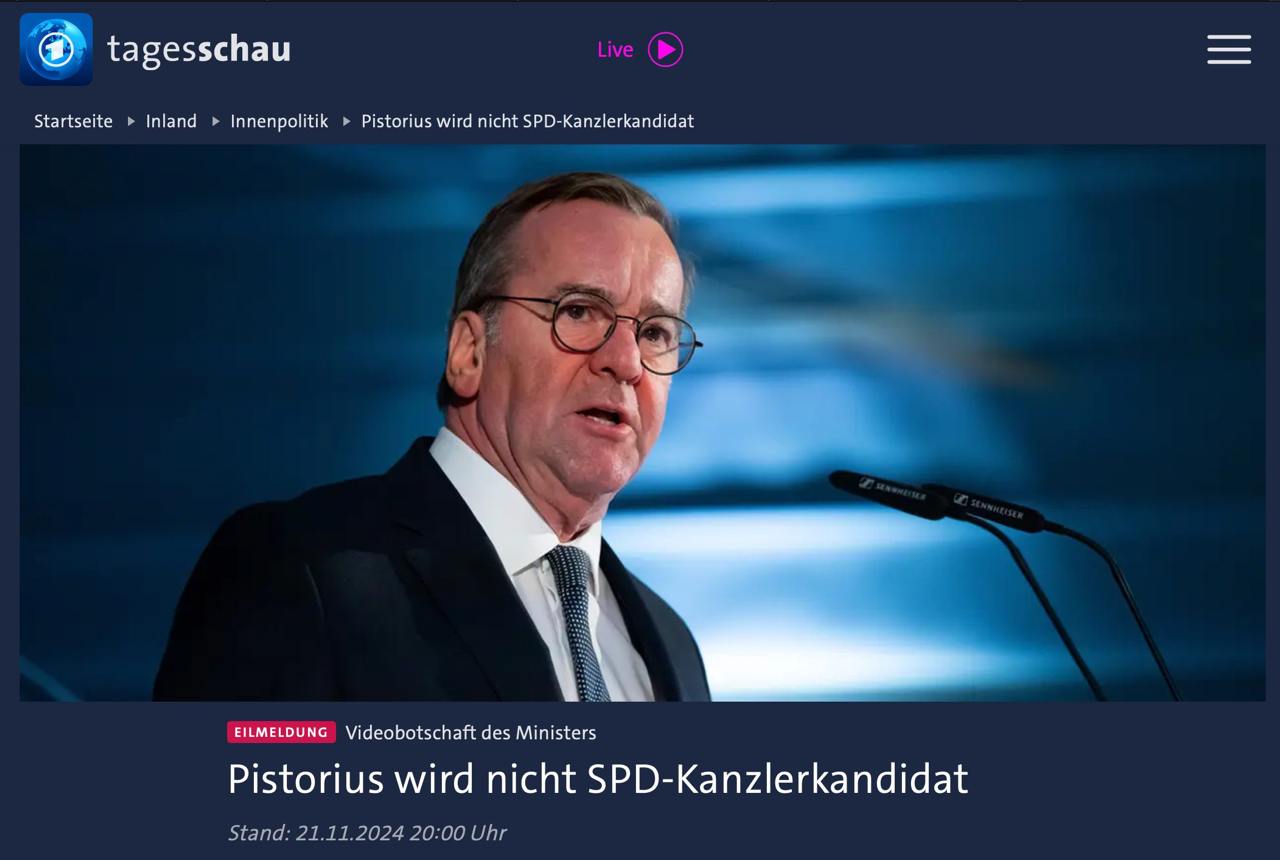Viewport: 1280px width, 860px height.
Task: Click the tagesschau wordmark text
Action: pyautogui.click(x=199, y=49)
